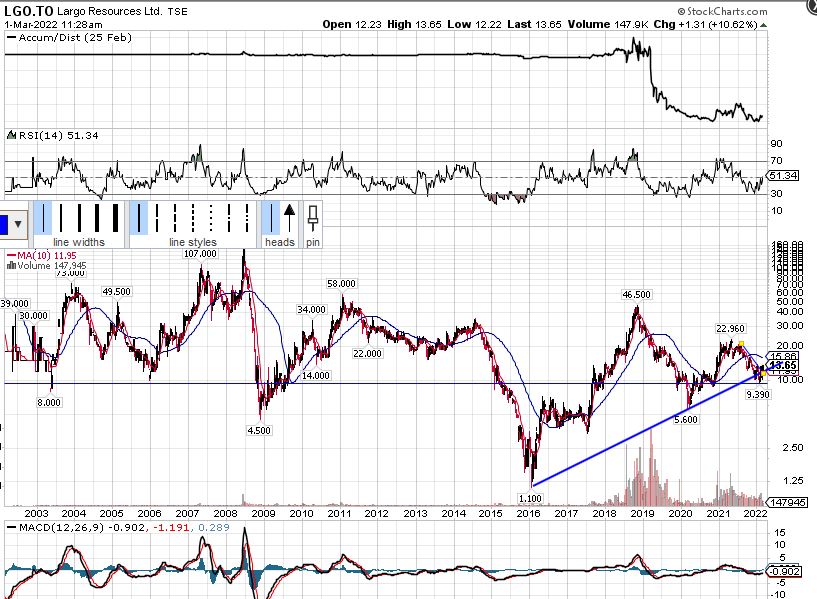Click the MACD axis tag -0.902
Image resolution: width=817 pixels, height=599 pixels.
coord(784,571)
